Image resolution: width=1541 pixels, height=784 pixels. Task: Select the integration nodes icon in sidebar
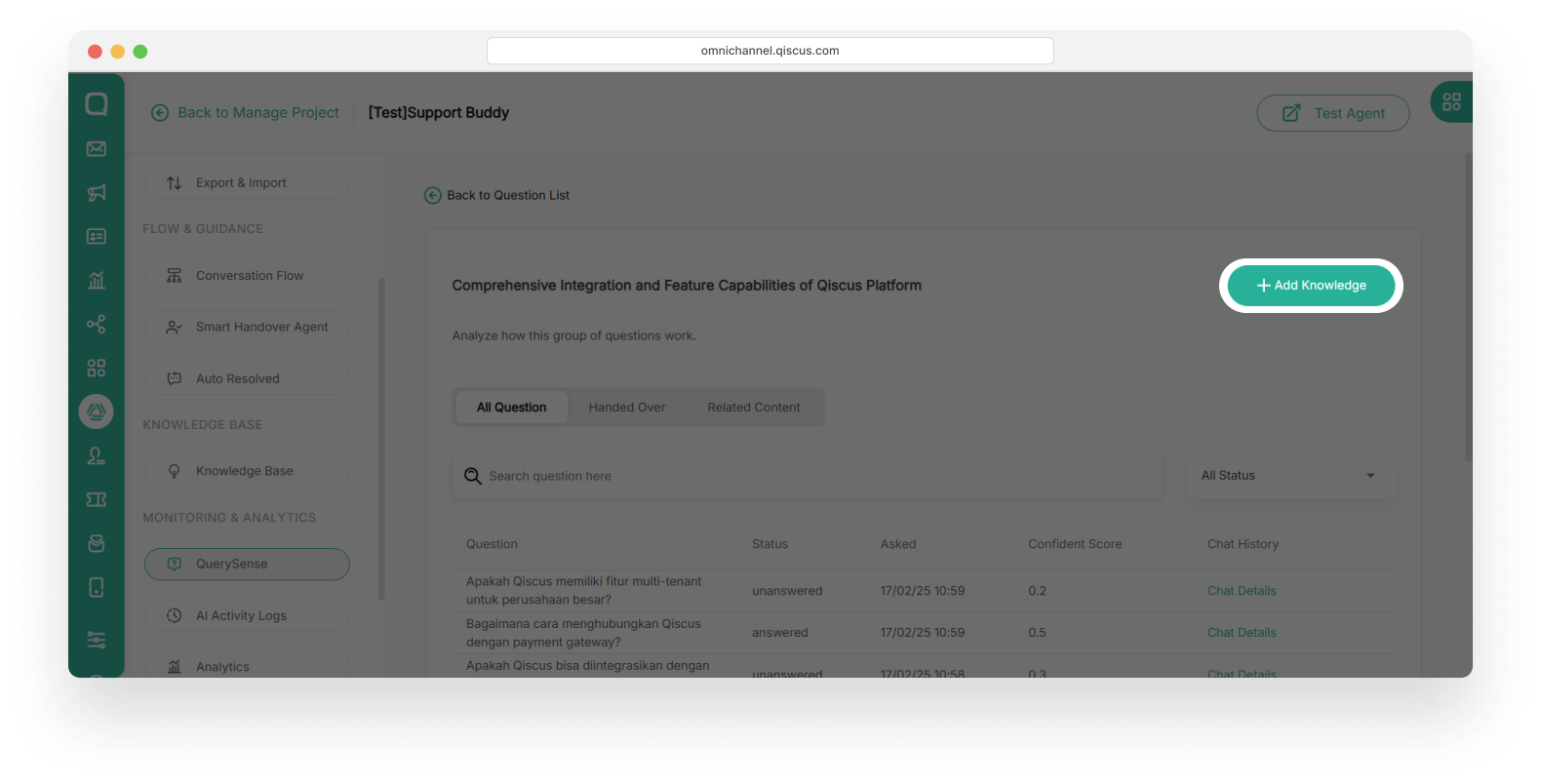(x=96, y=325)
